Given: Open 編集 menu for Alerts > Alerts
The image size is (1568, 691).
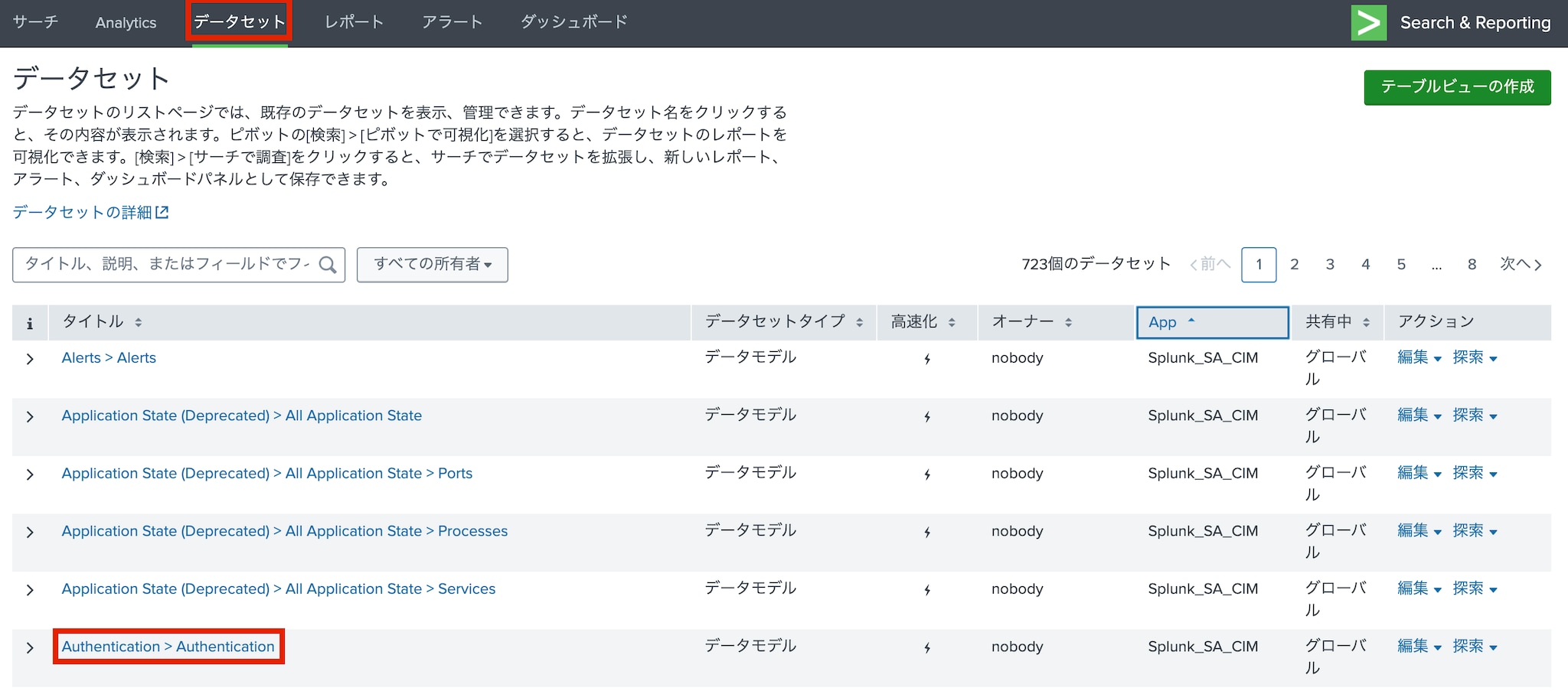Looking at the screenshot, I should [1419, 357].
